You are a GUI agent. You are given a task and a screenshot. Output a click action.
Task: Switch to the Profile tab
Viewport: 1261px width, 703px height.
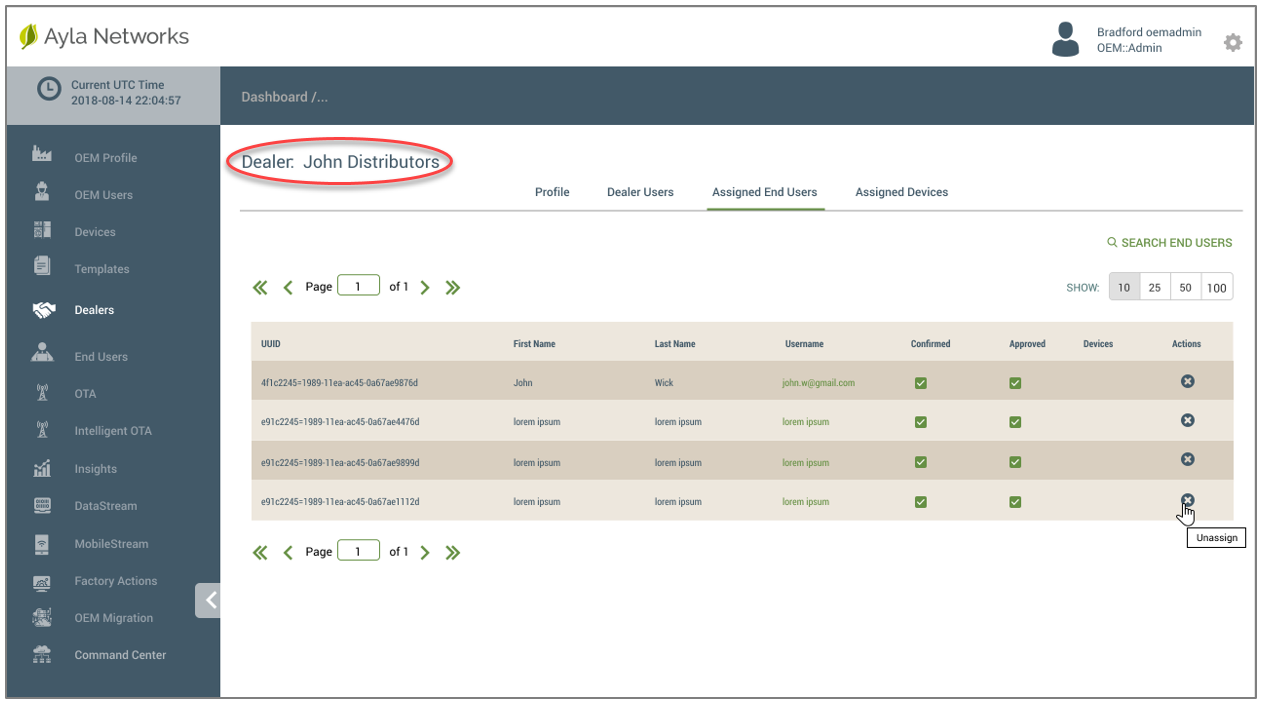tap(552, 192)
